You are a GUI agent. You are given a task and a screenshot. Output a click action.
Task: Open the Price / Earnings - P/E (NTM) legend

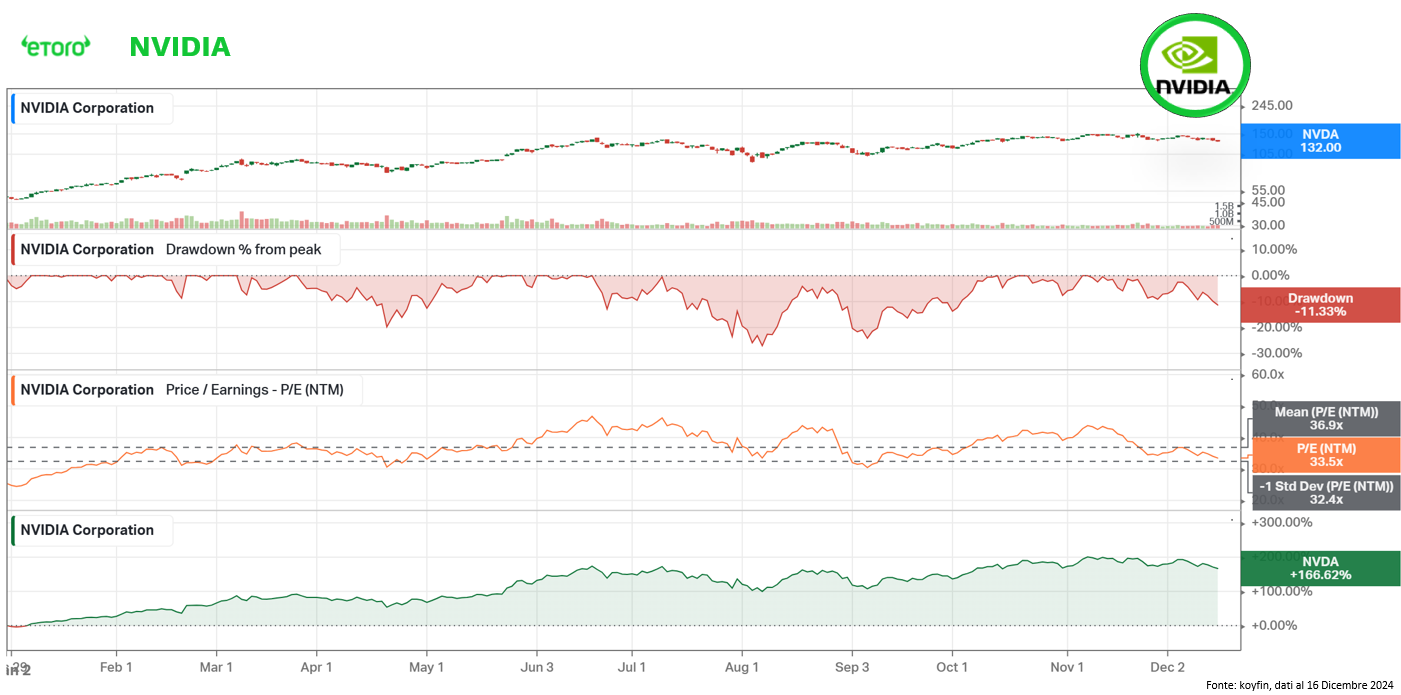coord(186,390)
